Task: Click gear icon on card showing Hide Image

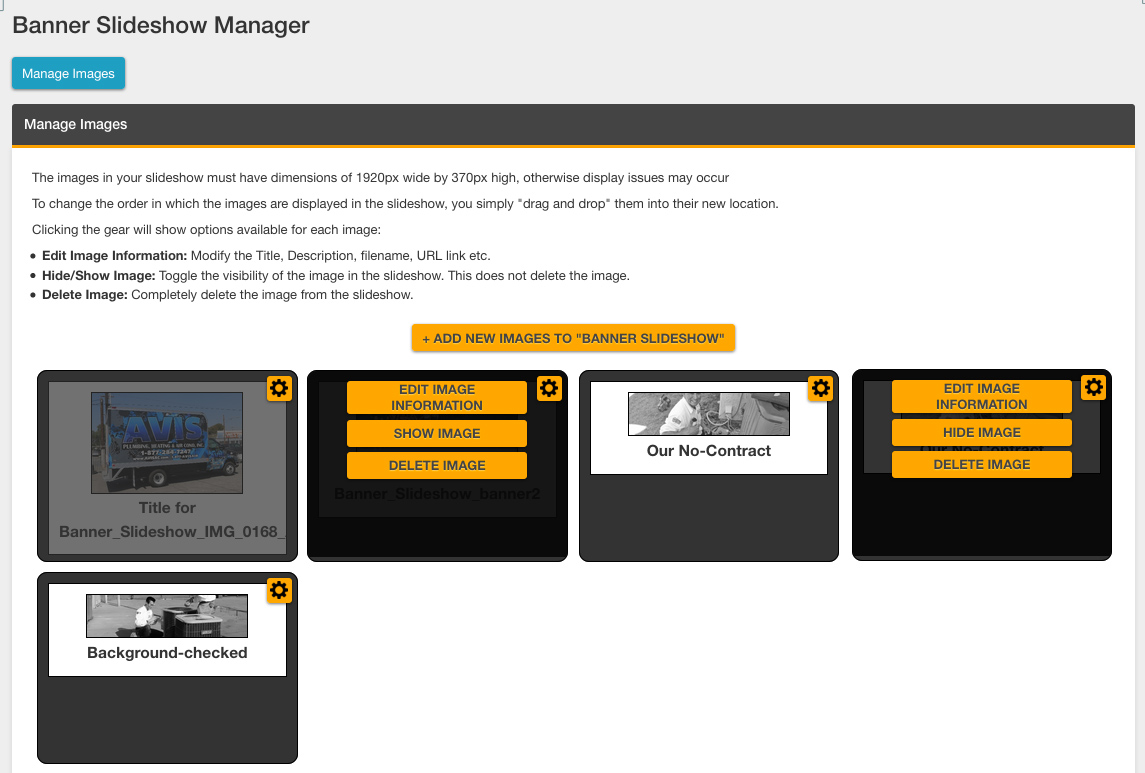Action: (x=1094, y=387)
